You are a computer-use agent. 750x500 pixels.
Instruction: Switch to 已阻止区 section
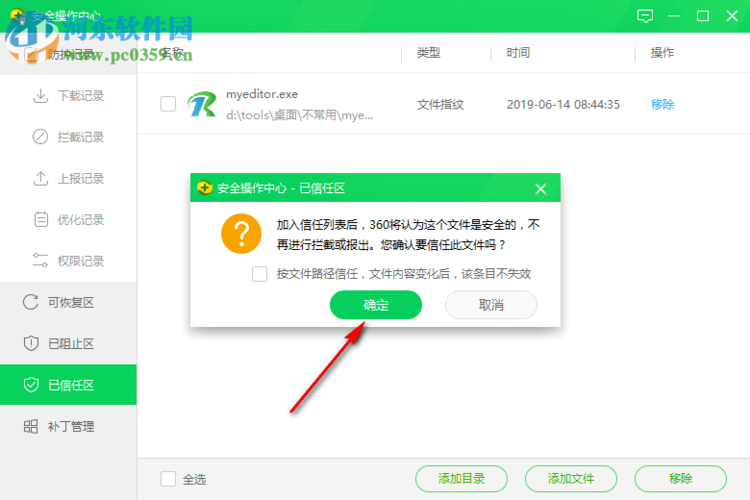[68, 344]
